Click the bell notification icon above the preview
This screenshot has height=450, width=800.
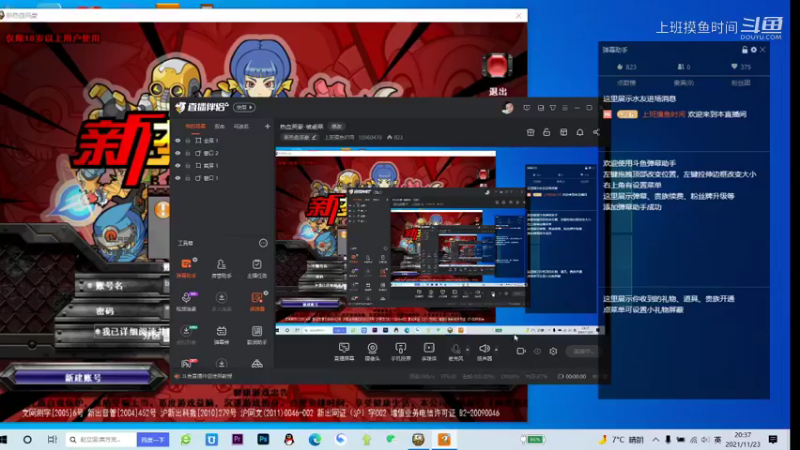coord(580,132)
